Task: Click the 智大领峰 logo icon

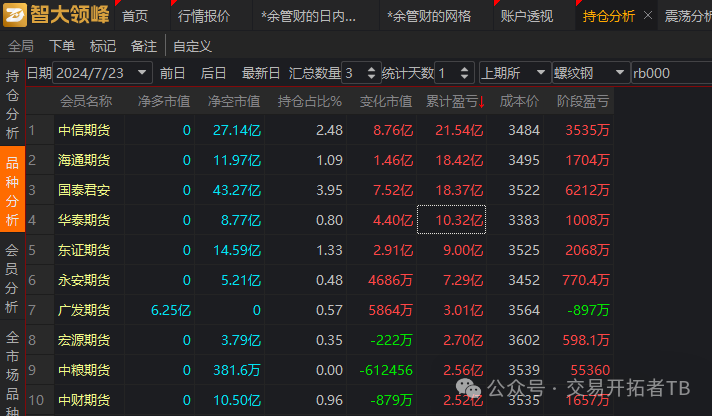Action: [15, 15]
